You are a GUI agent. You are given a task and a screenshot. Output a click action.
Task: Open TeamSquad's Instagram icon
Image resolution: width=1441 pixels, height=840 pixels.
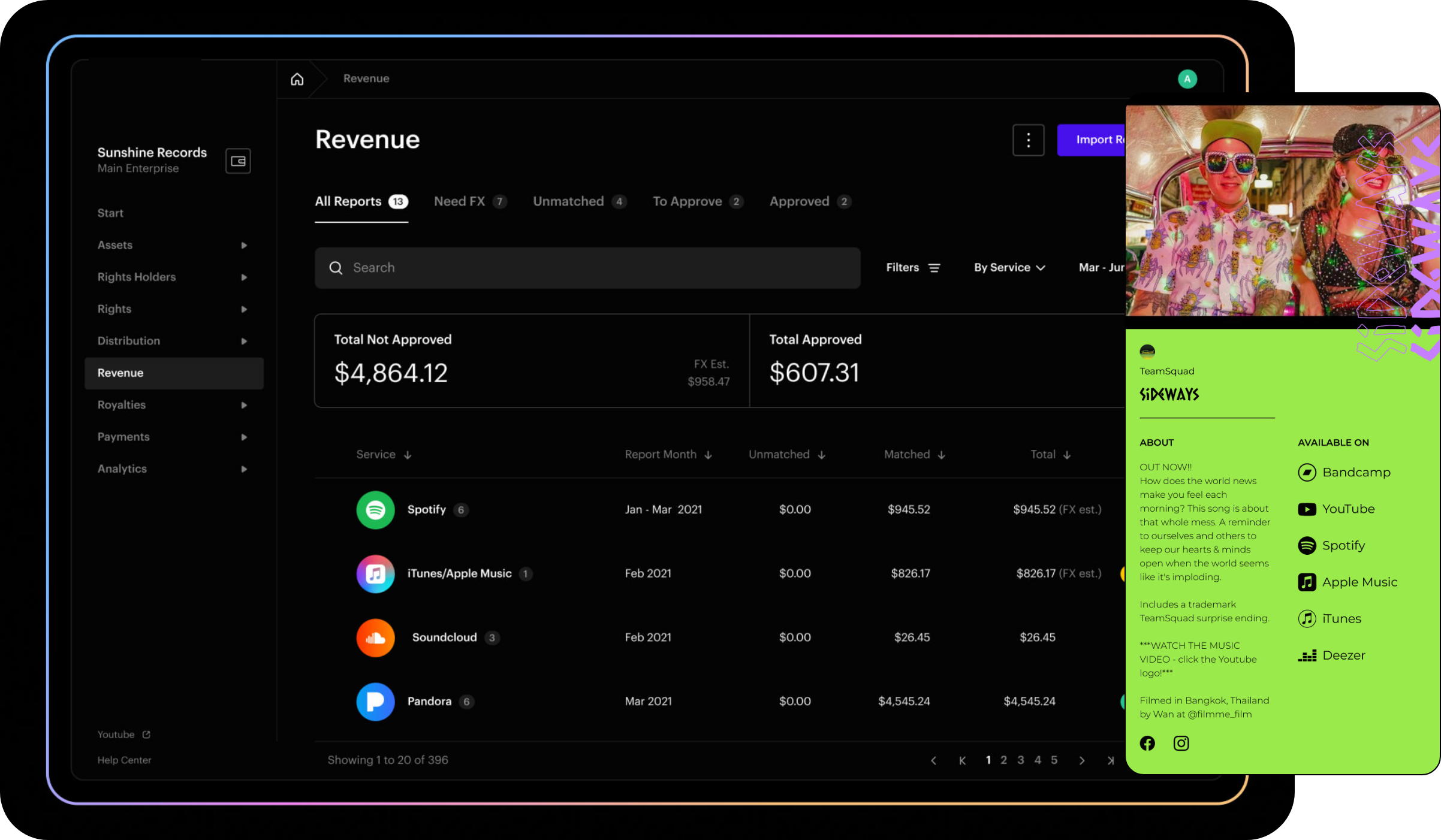pos(1181,744)
